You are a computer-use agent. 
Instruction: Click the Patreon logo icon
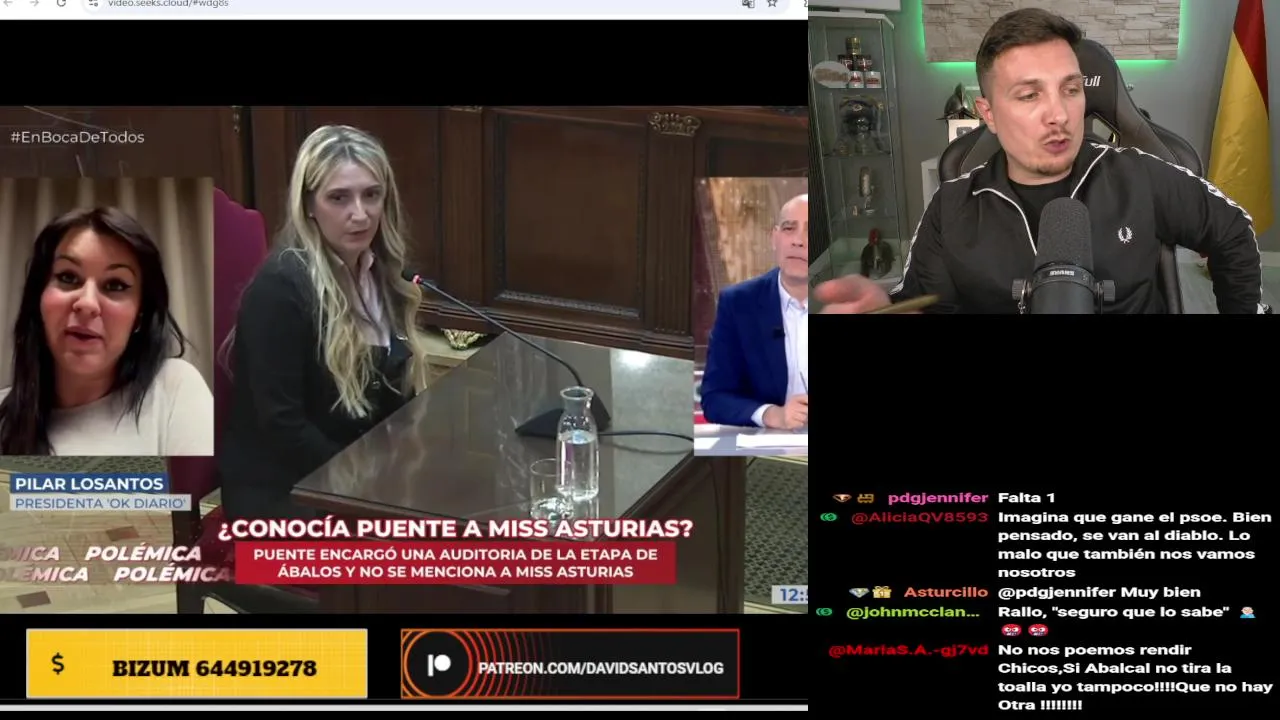click(x=439, y=665)
